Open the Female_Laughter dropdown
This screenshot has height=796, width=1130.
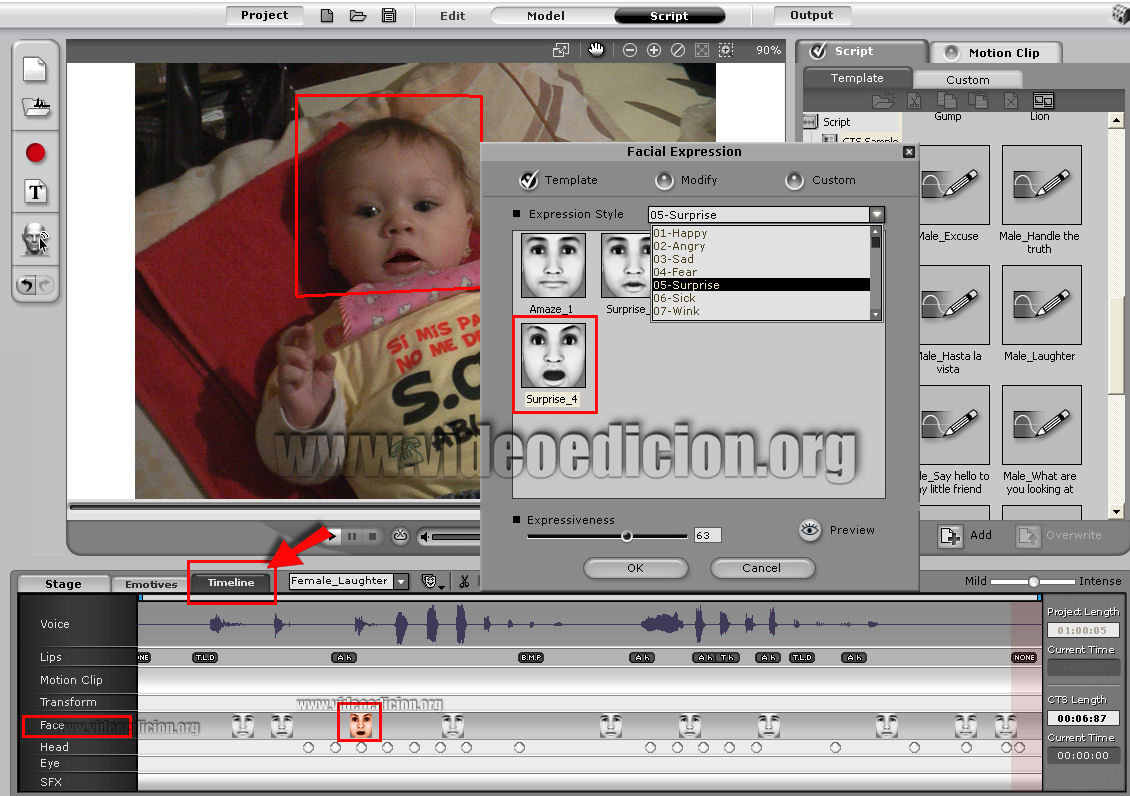pos(401,581)
